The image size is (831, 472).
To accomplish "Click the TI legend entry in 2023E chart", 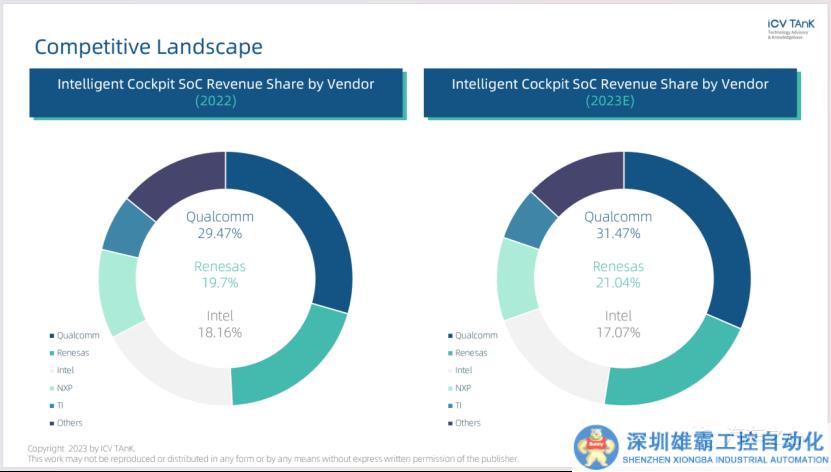I will pos(458,405).
